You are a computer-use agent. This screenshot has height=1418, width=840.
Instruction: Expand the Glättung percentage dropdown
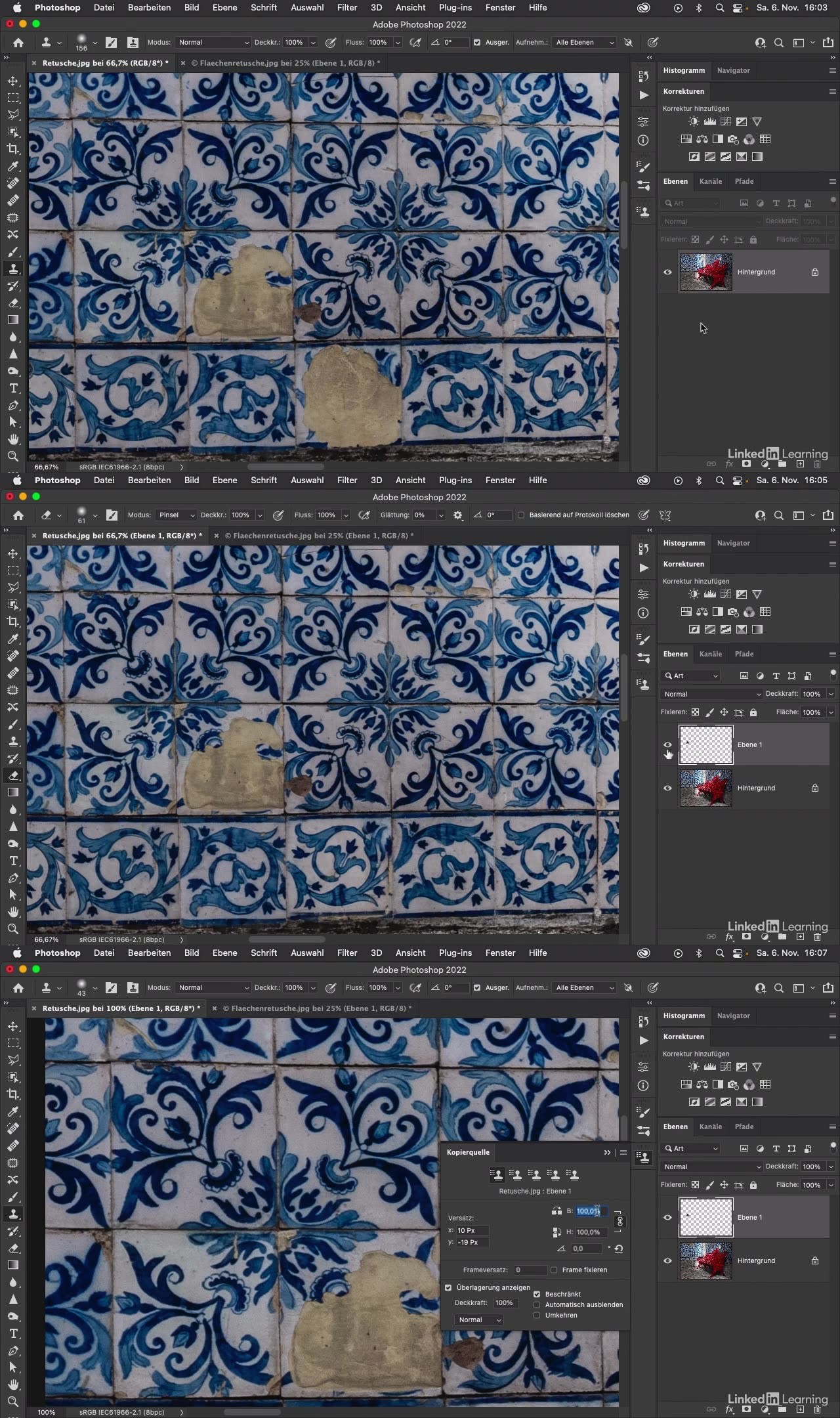[x=441, y=515]
